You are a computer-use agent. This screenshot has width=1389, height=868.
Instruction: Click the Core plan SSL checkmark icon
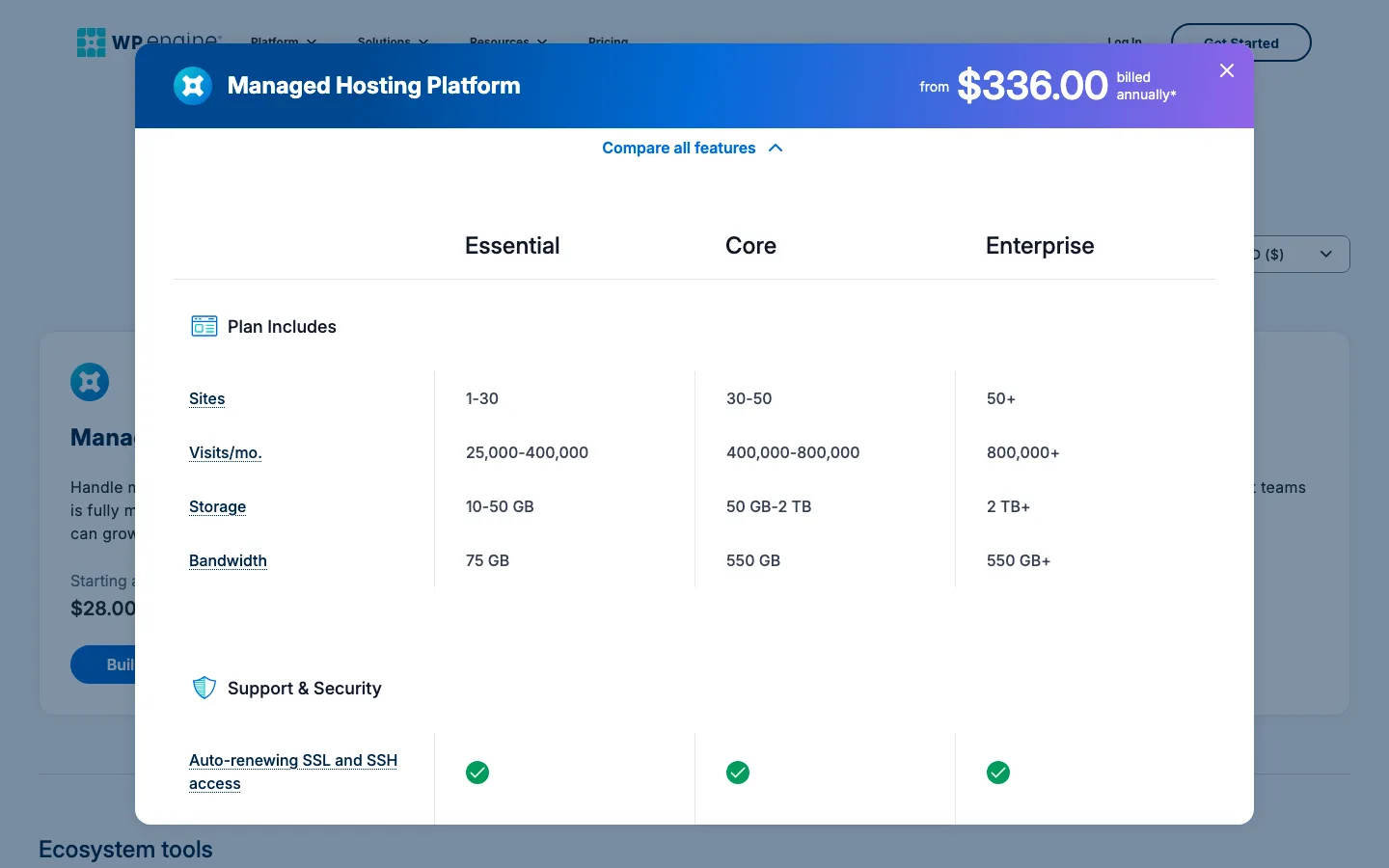[x=738, y=773]
